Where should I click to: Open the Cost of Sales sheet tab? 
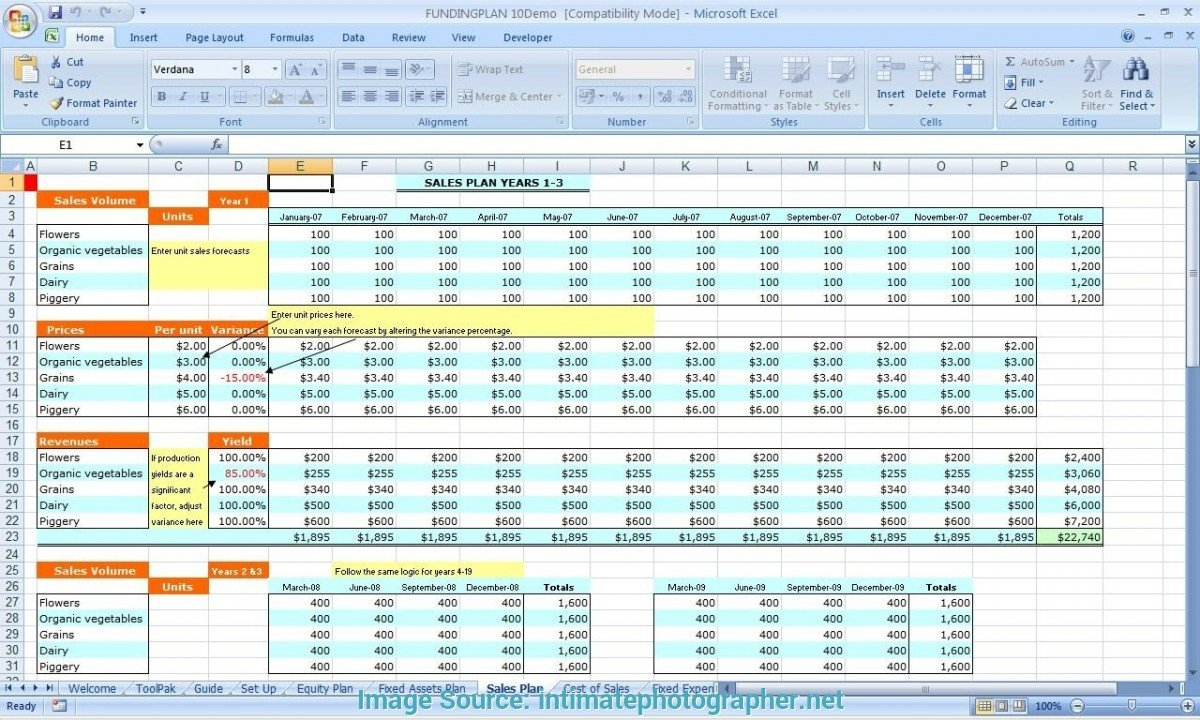click(x=596, y=688)
